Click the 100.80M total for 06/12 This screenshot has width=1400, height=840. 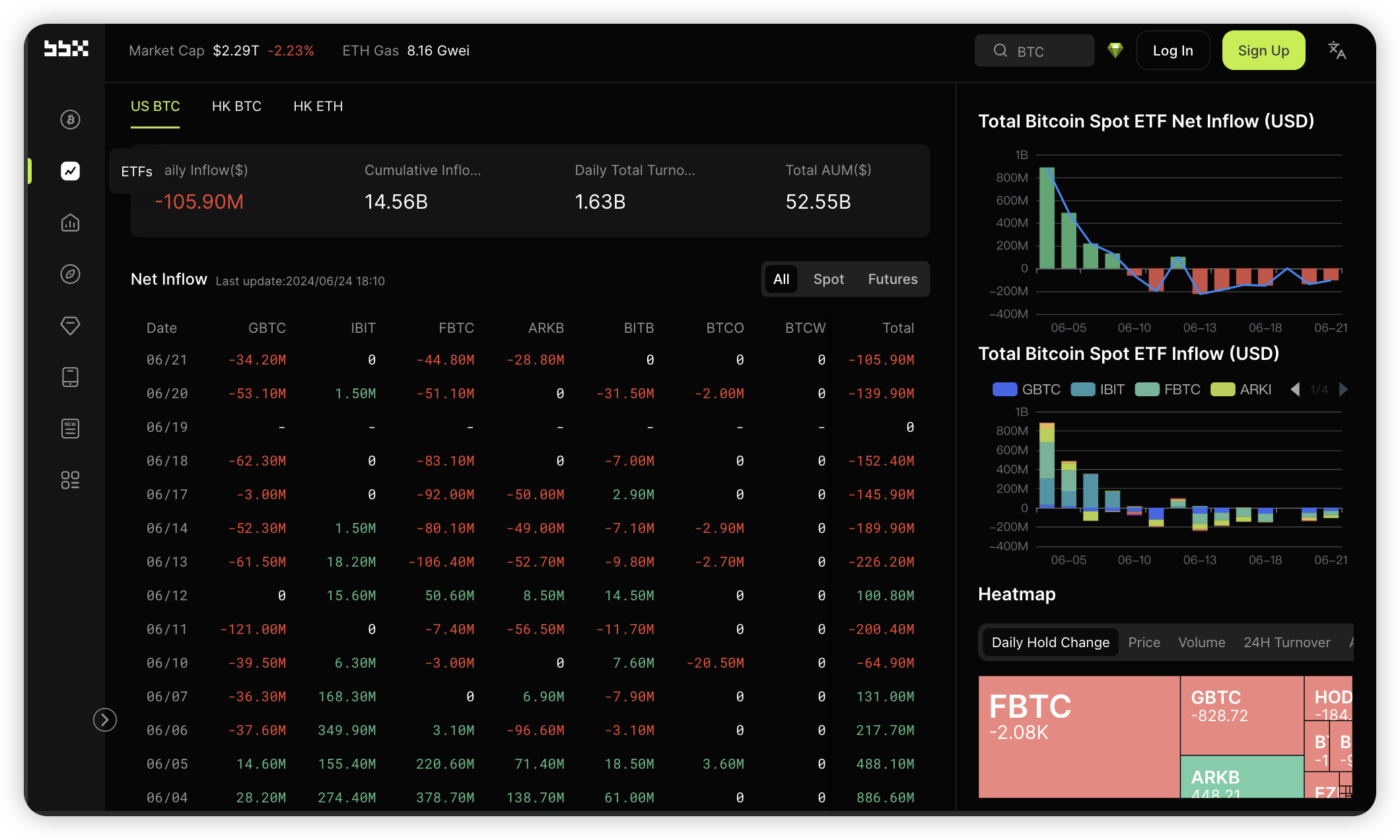tap(885, 596)
